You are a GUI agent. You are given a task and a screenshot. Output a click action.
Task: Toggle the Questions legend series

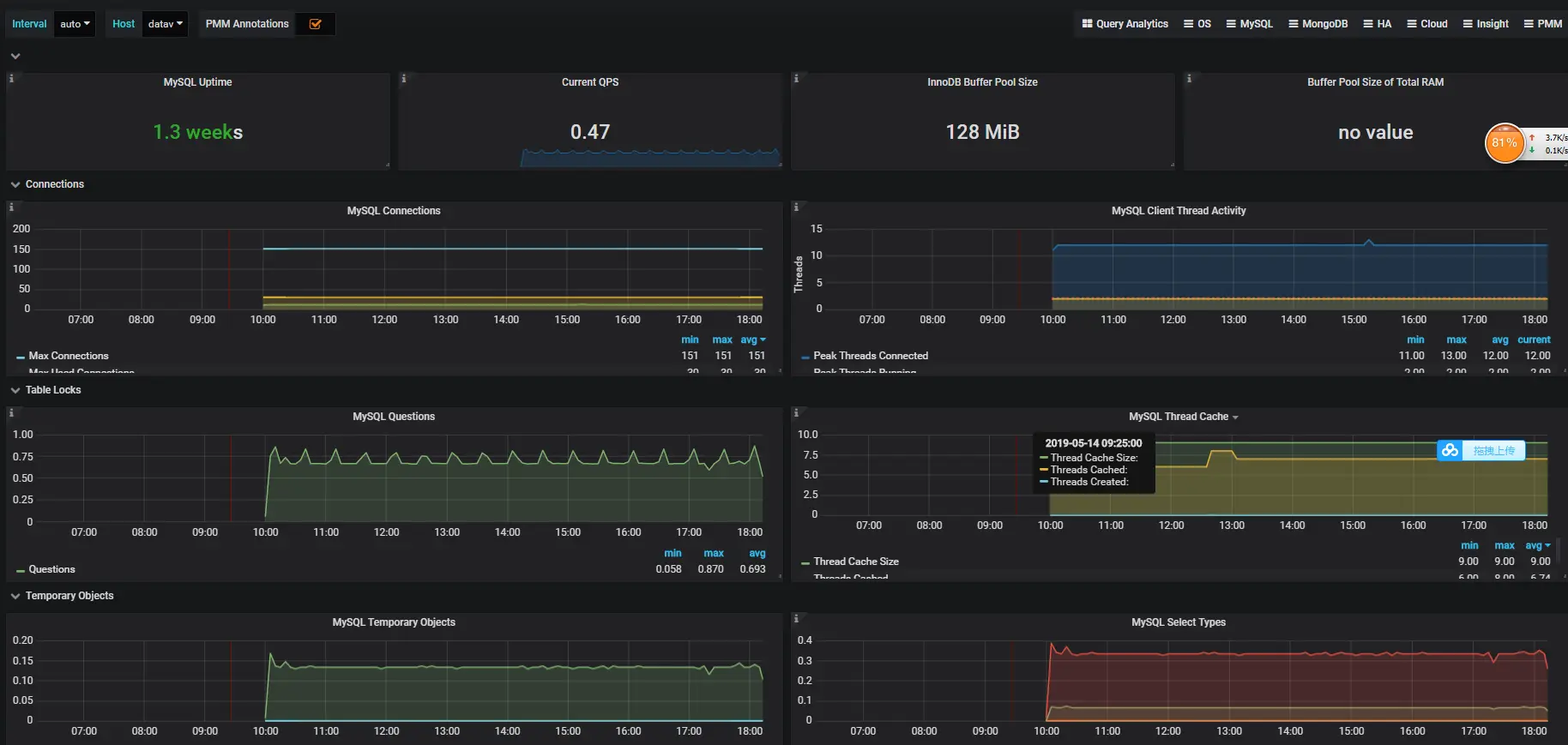51,569
